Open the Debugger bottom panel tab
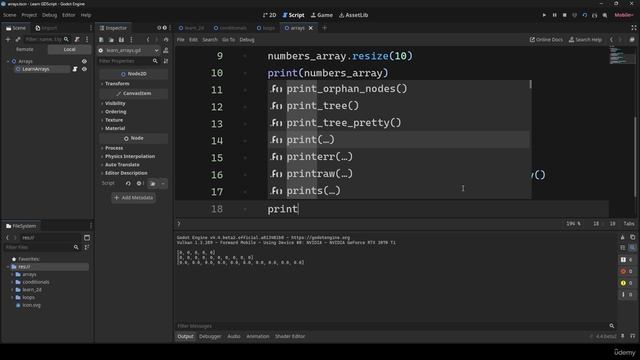The height and width of the screenshot is (360, 640). click(x=210, y=336)
